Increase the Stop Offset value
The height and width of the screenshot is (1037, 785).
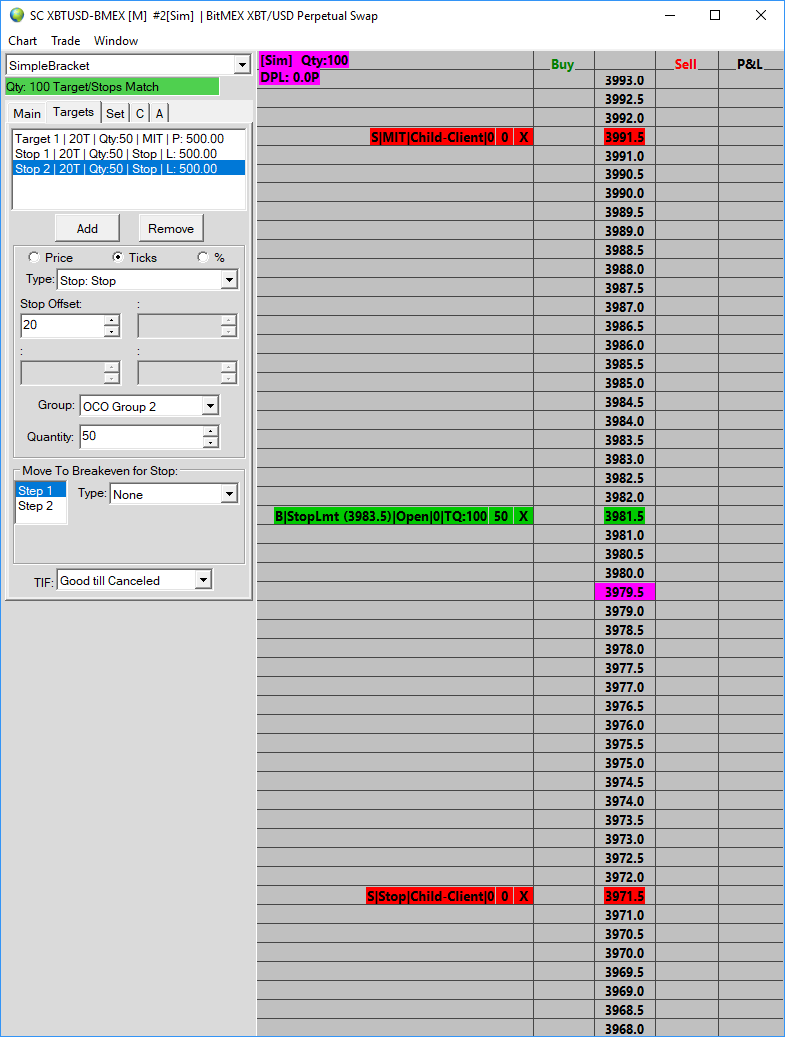(112, 320)
